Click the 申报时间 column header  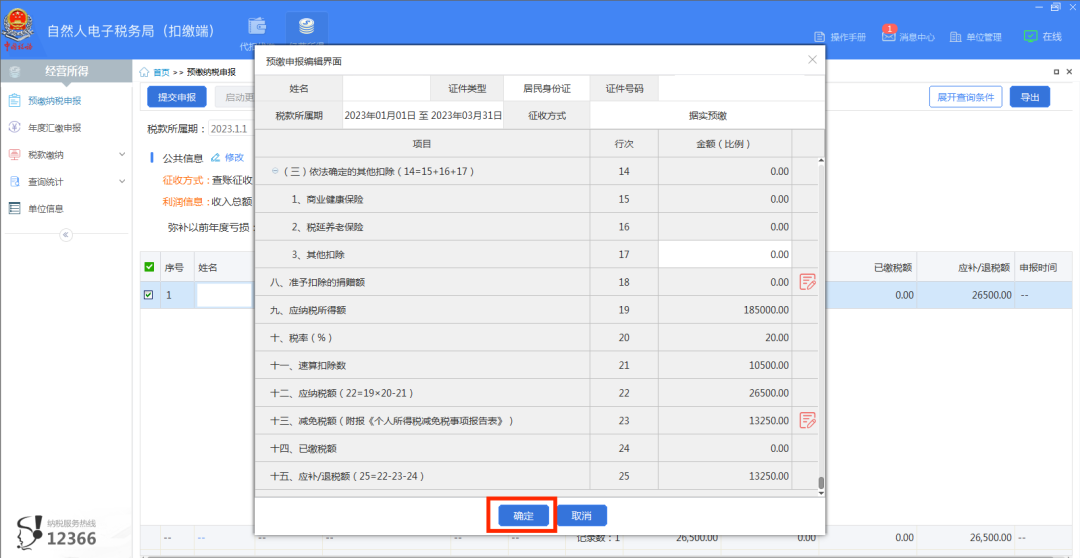(x=1038, y=267)
